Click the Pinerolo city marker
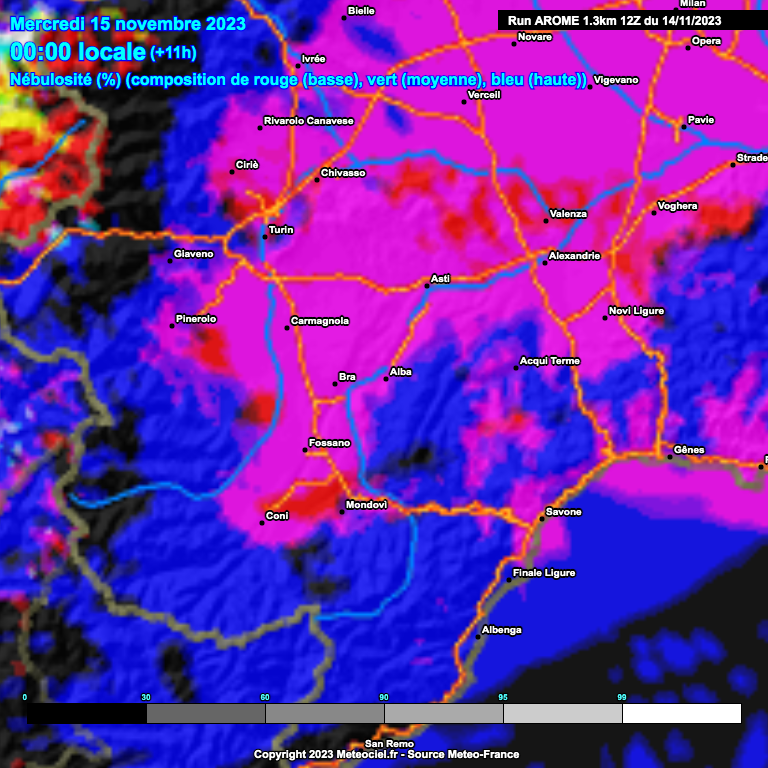This screenshot has width=768, height=768. pos(172,325)
